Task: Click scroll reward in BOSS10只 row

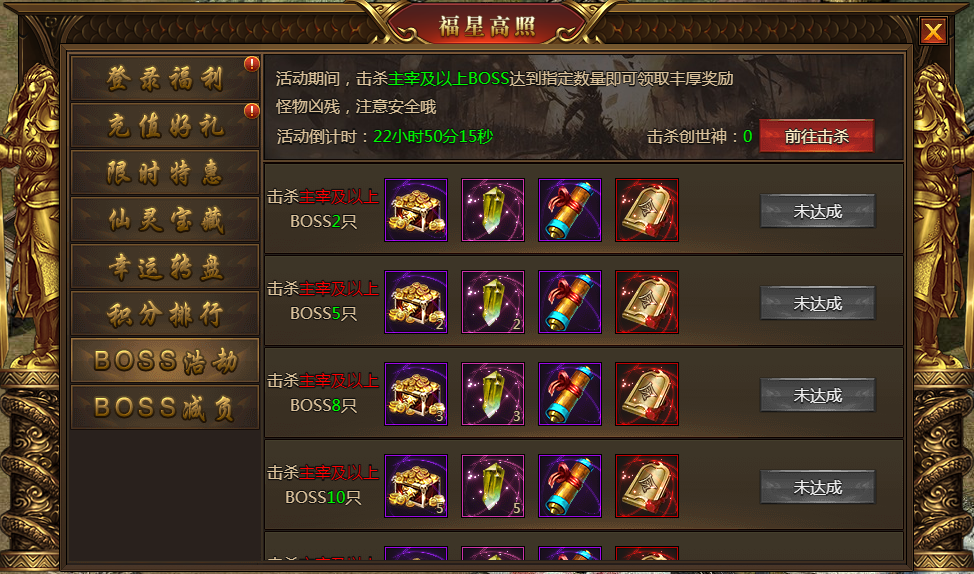Action: (x=570, y=486)
